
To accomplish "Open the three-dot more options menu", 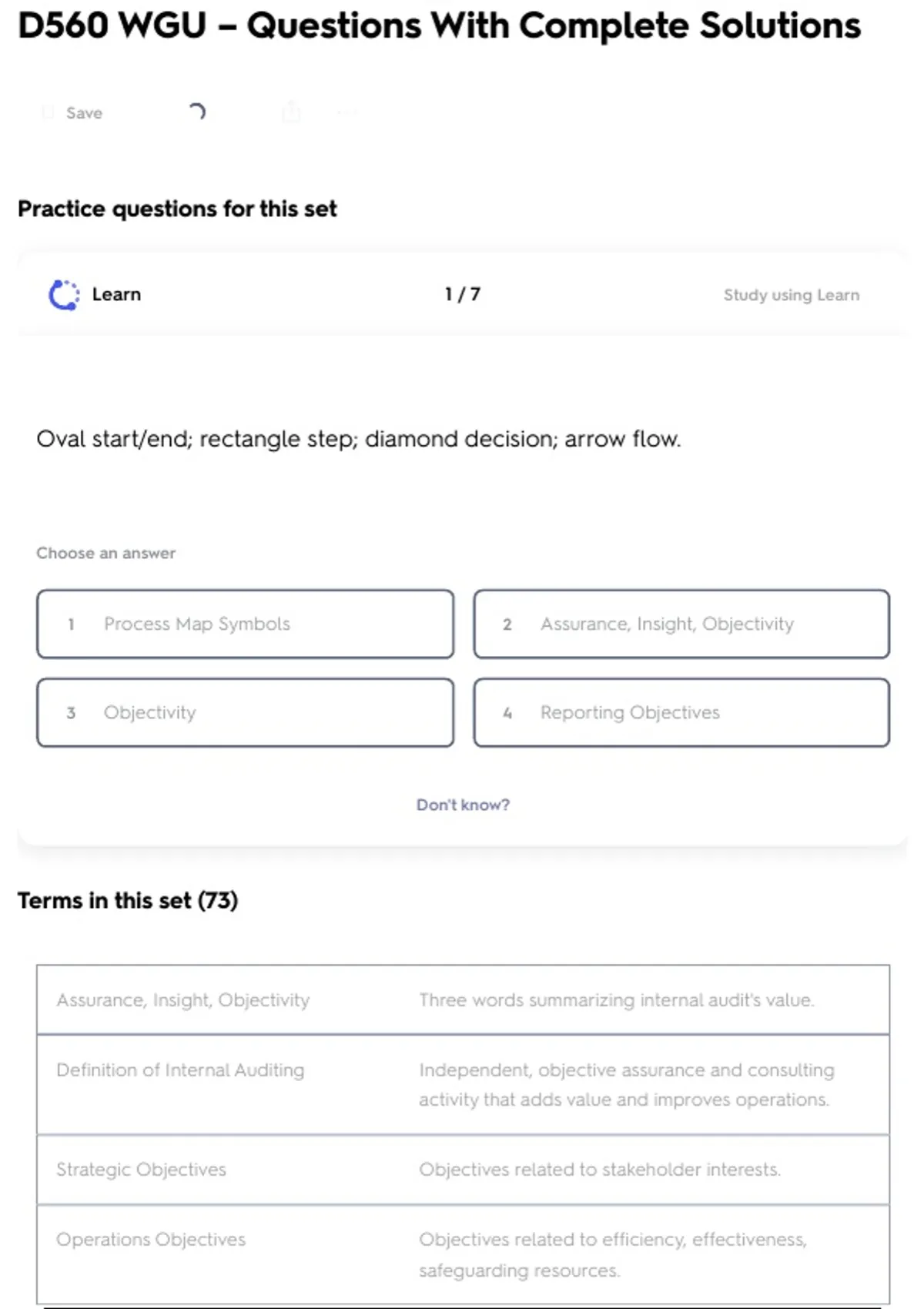I will click(346, 113).
